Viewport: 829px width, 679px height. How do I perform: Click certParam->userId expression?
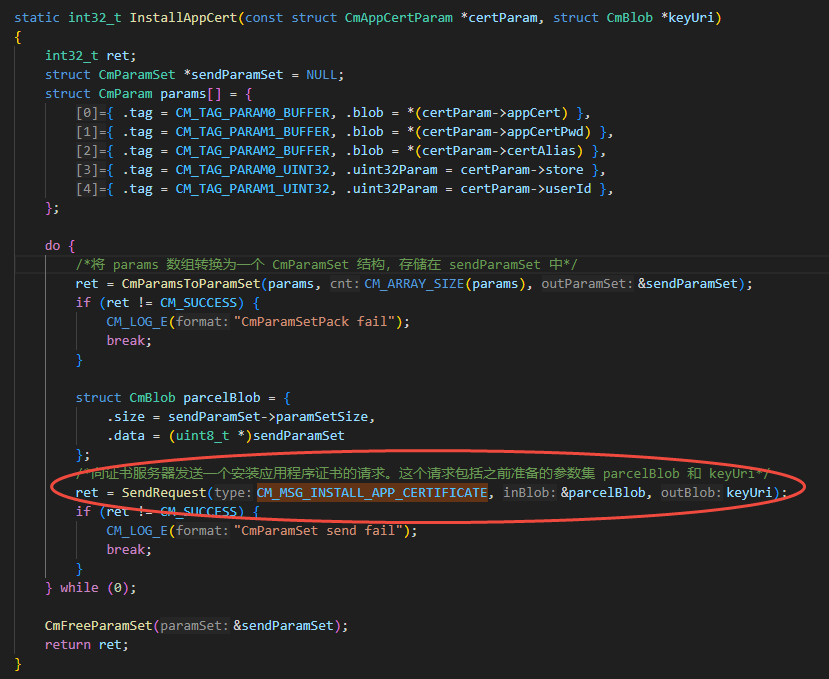pyautogui.click(x=526, y=189)
